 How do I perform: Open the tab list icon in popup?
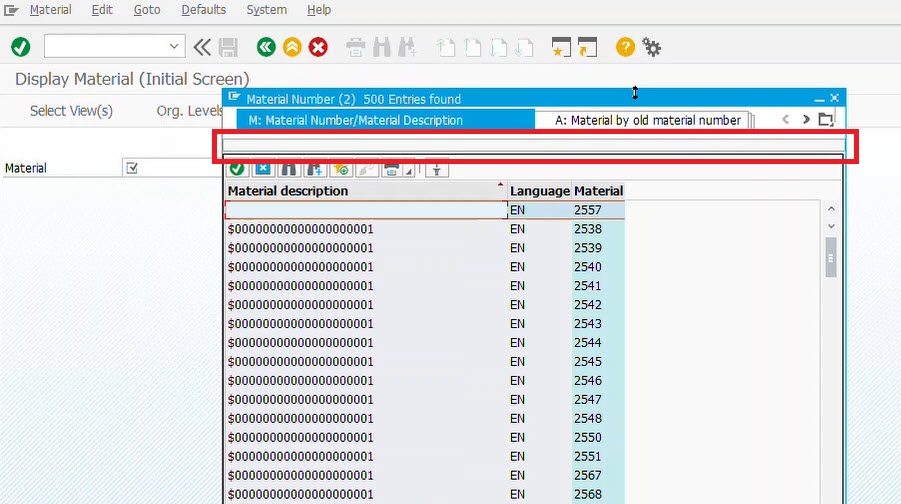[826, 120]
